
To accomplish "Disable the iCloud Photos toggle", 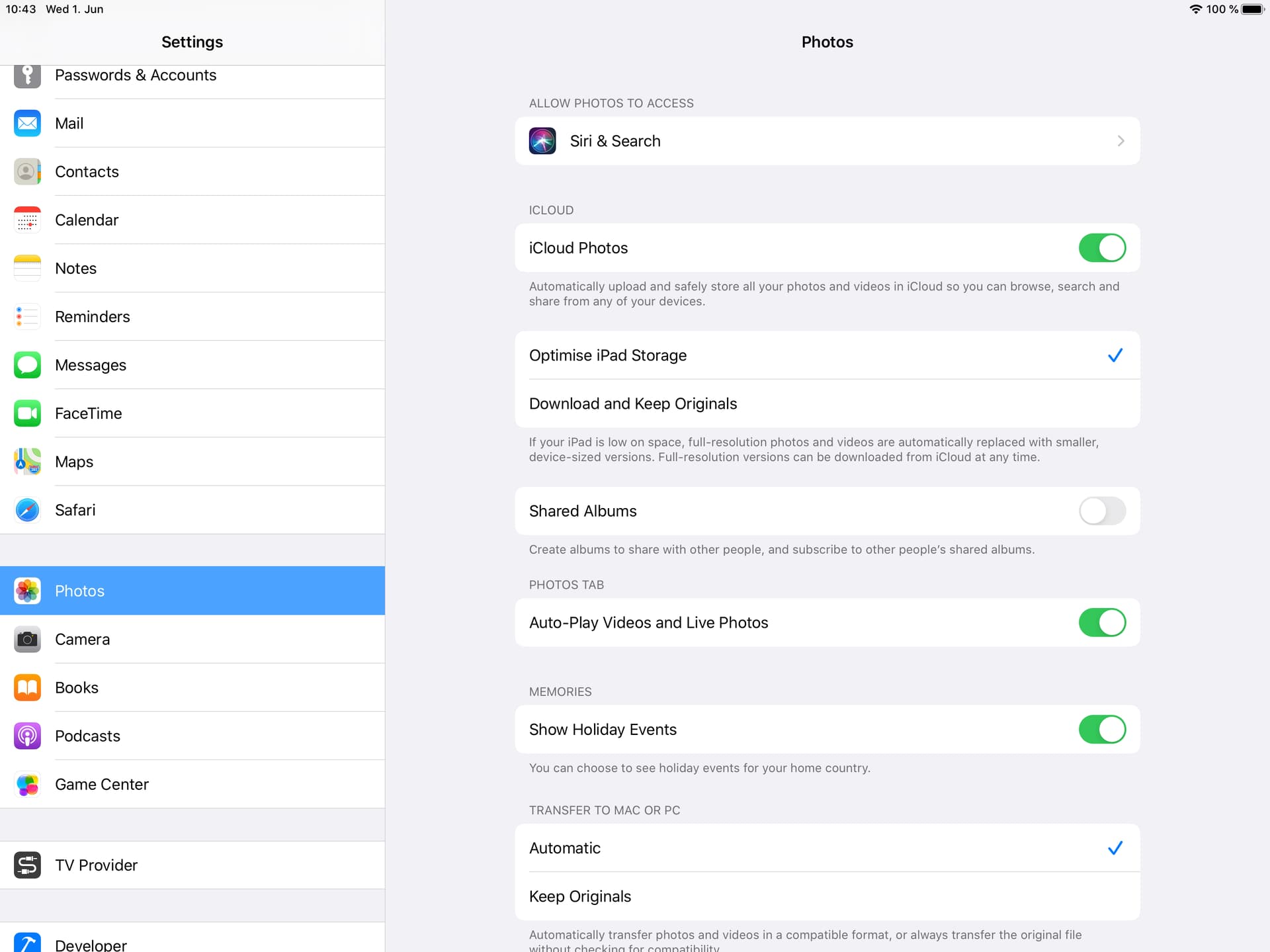I will point(1101,248).
